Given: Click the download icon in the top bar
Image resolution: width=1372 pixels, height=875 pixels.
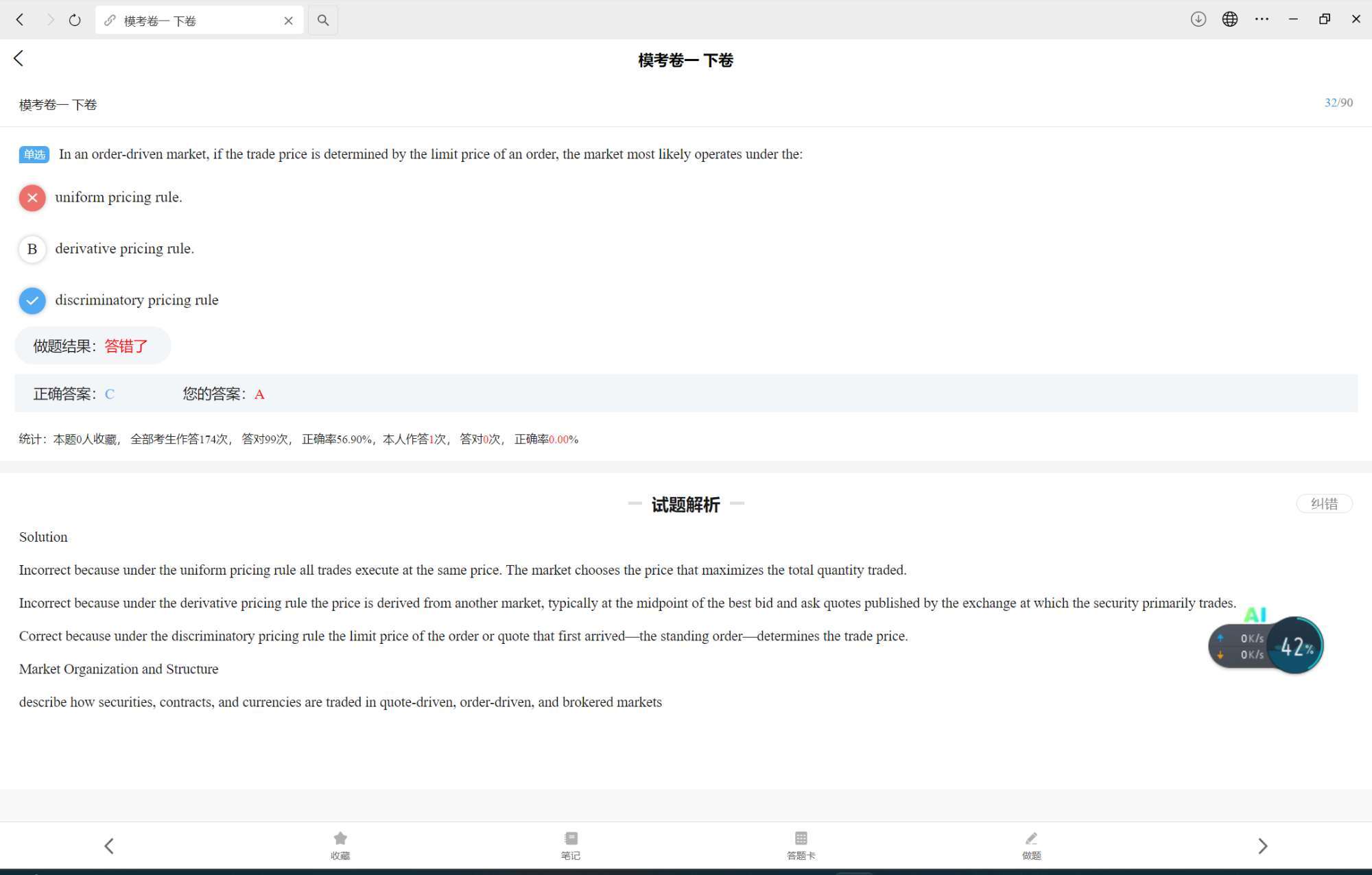Looking at the screenshot, I should [1198, 19].
